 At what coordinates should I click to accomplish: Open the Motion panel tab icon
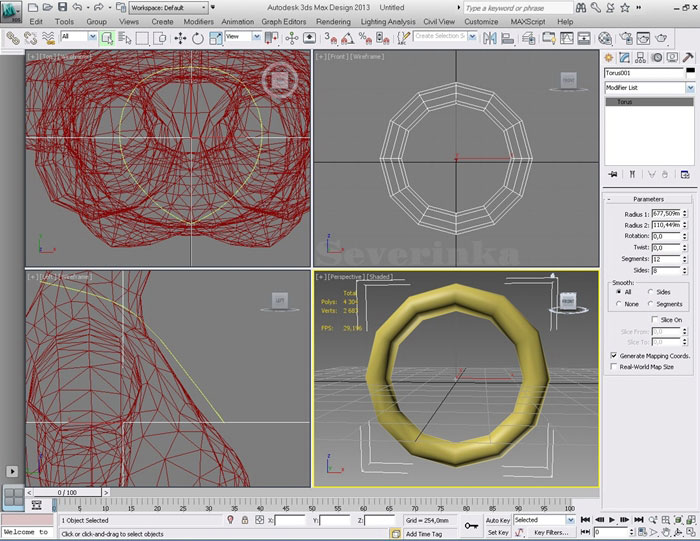tap(658, 58)
